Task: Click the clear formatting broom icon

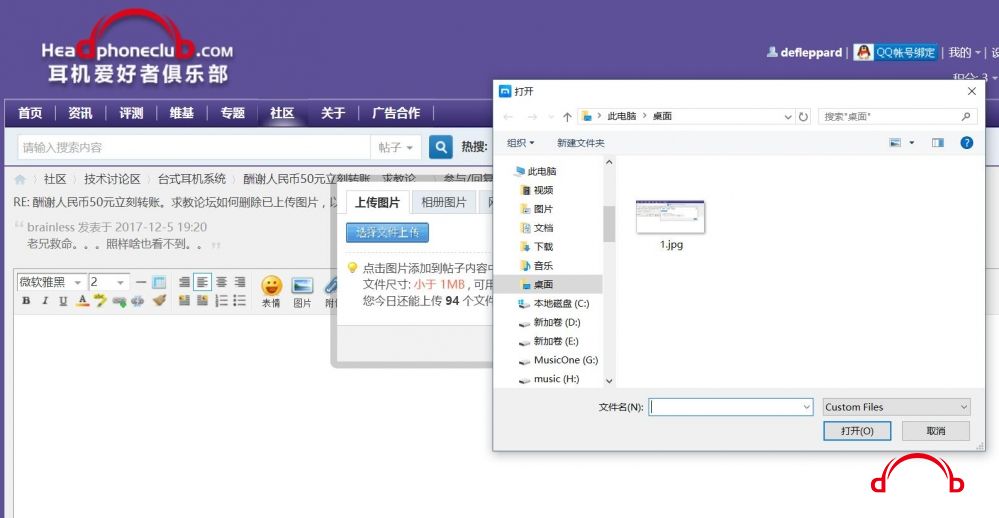Action: 159,300
